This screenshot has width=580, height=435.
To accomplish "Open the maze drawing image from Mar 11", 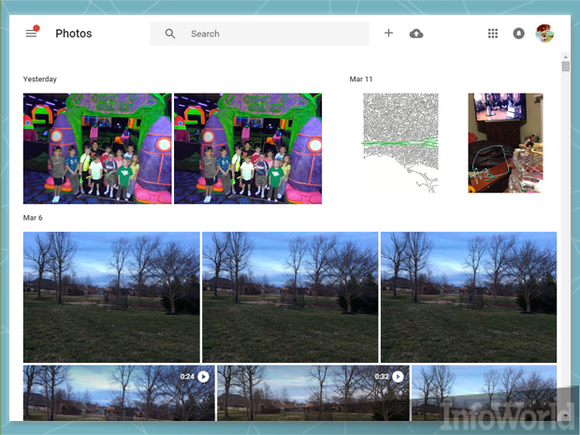I will click(401, 143).
